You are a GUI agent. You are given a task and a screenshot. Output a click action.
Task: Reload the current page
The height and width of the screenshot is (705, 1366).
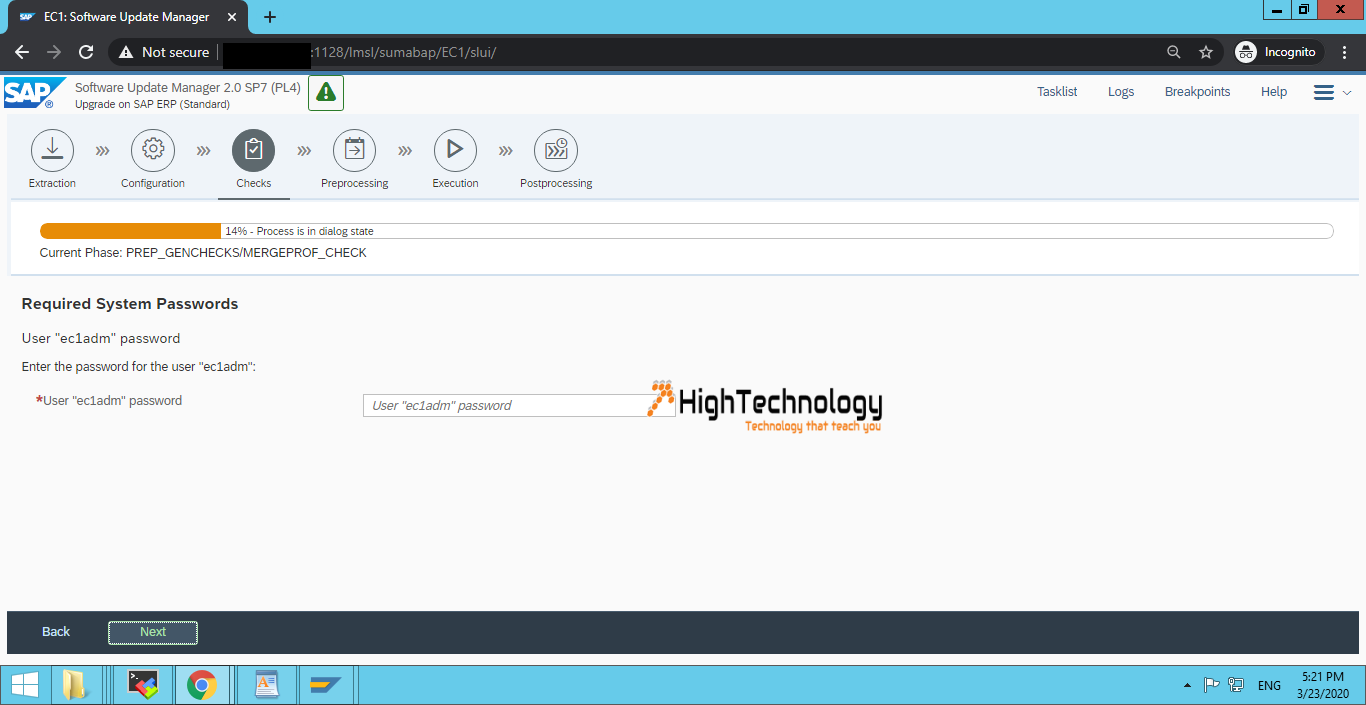coord(86,52)
